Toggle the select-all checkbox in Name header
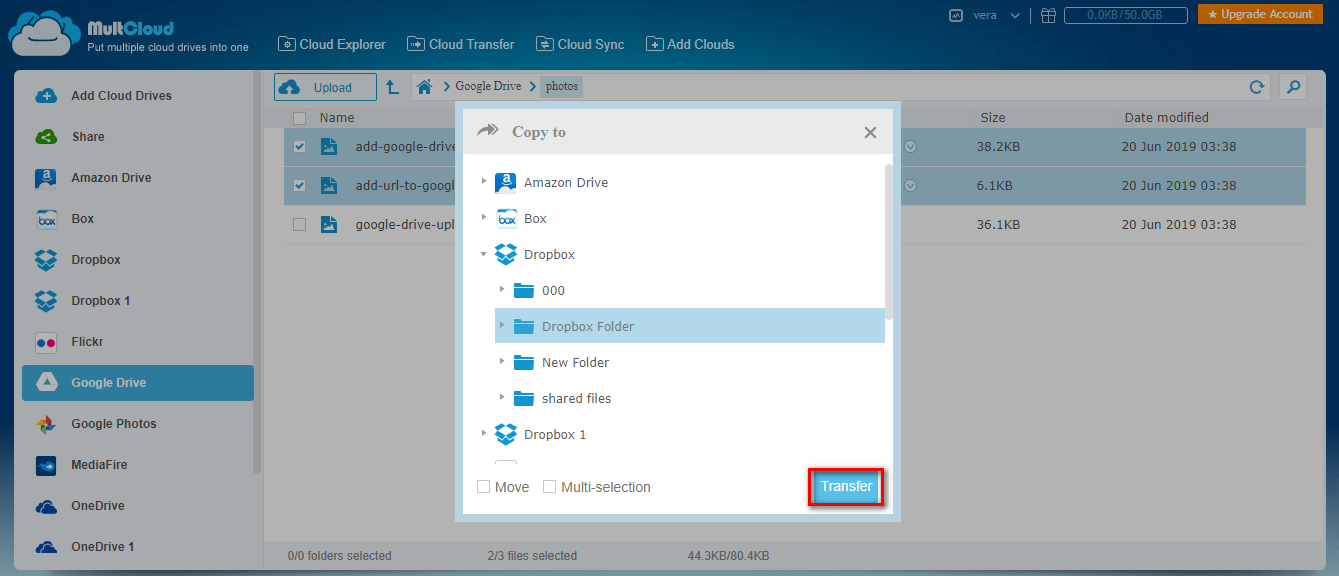Viewport: 1339px width, 576px height. tap(299, 118)
